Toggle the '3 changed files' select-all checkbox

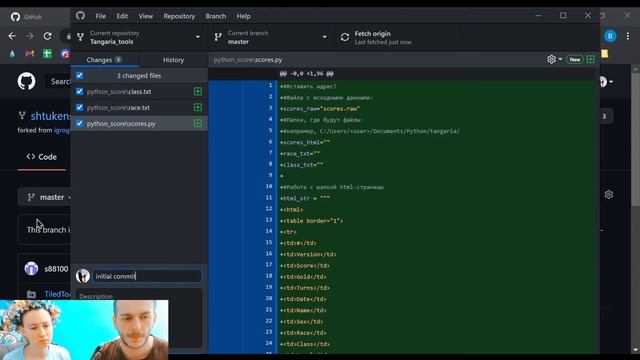80,76
